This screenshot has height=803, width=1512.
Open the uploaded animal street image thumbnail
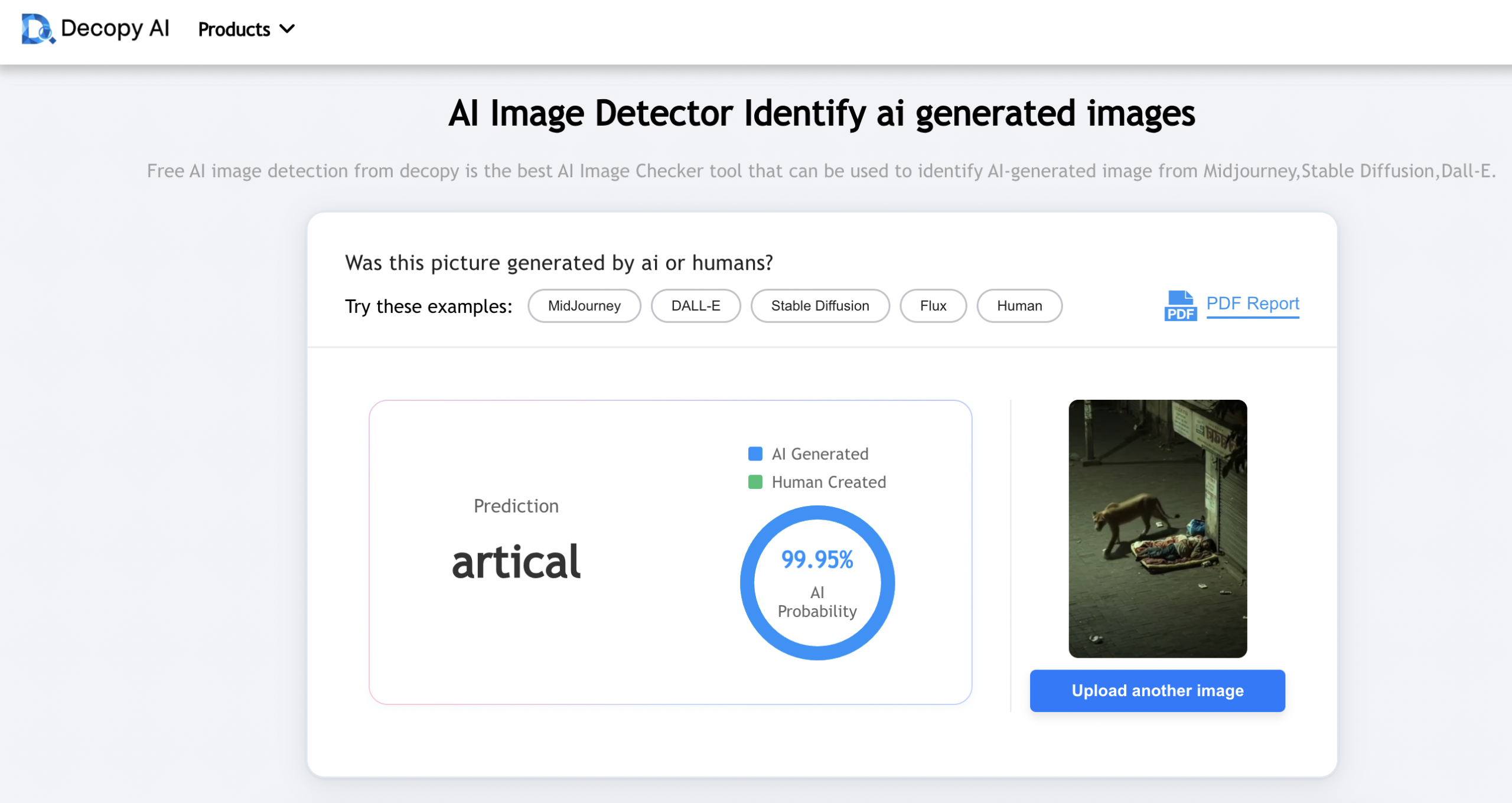coord(1158,529)
